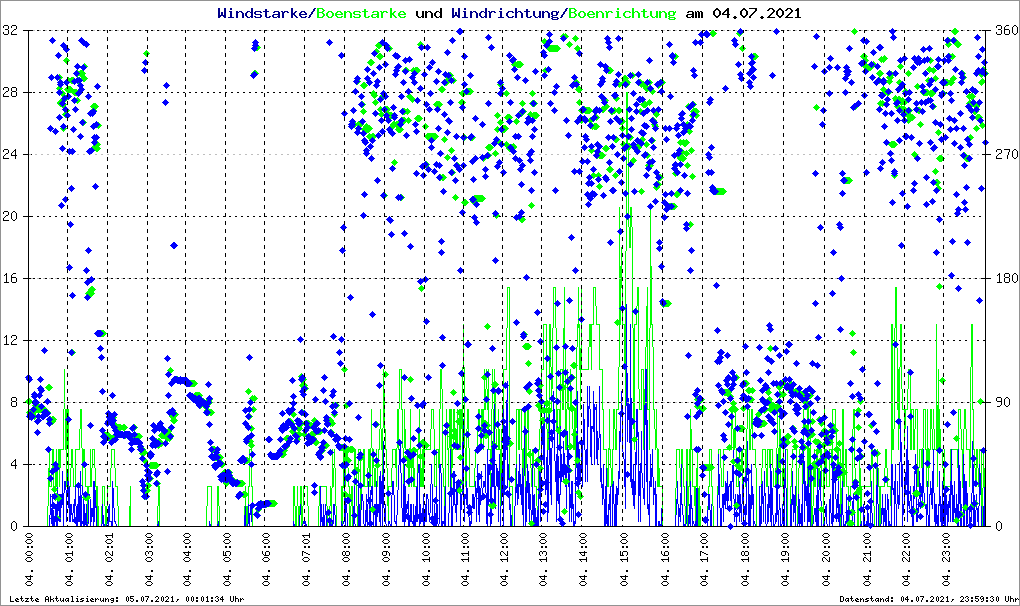Click the time axis label '04. 03:00'
1020x606 pixels.
click(148, 559)
